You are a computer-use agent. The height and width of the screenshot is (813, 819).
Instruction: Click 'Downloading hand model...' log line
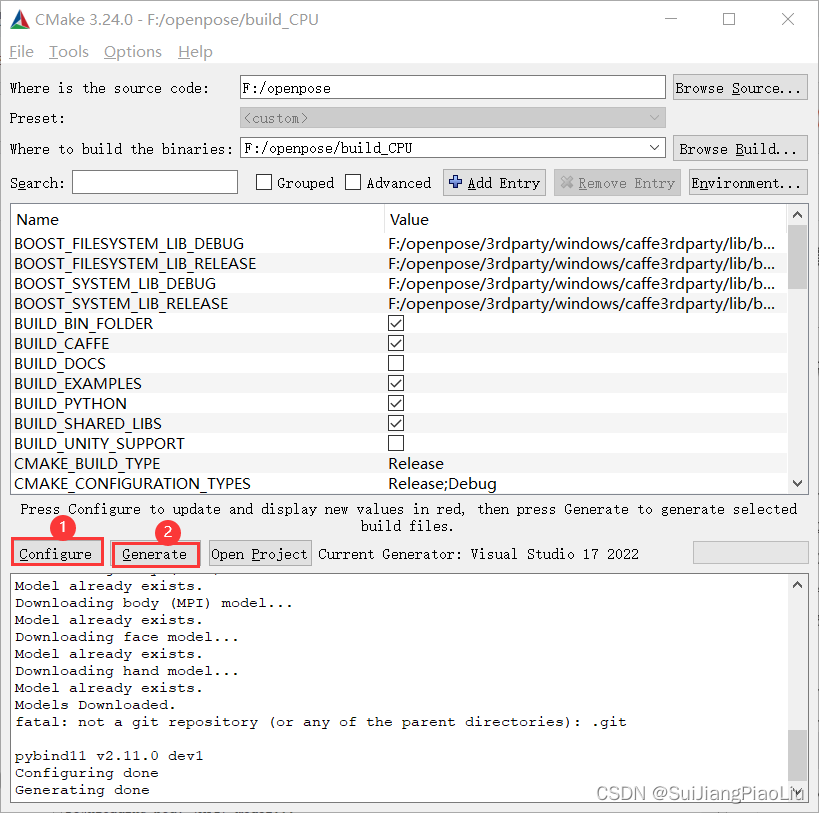pyautogui.click(x=126, y=671)
